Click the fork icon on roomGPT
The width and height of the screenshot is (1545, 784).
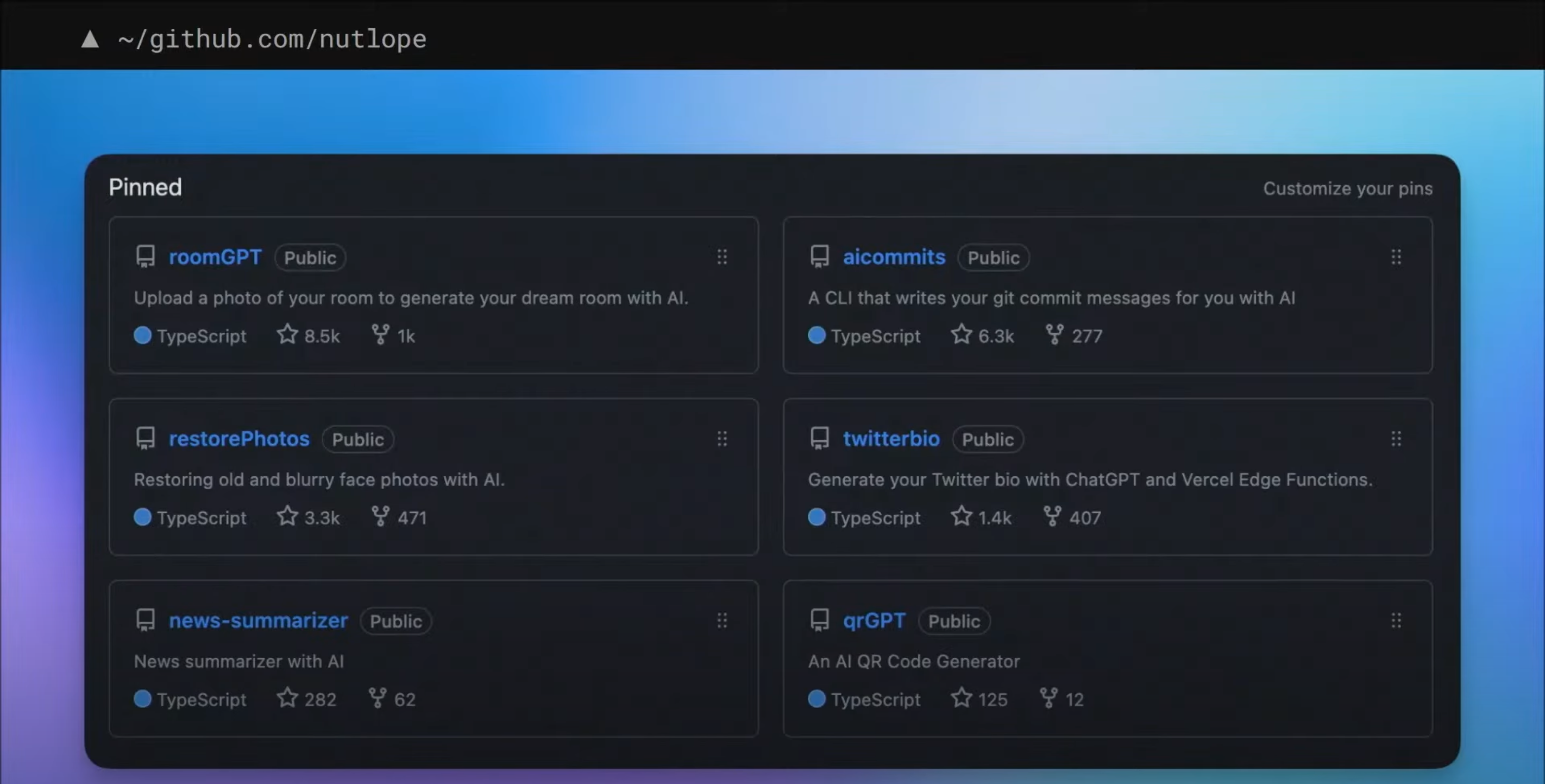point(380,334)
